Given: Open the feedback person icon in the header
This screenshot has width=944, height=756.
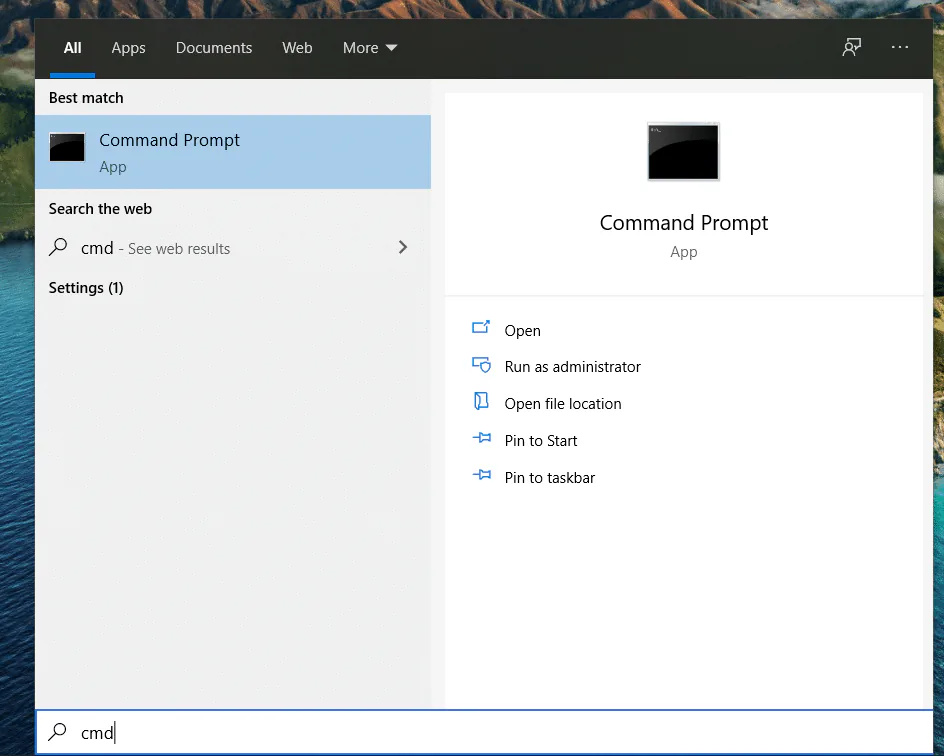Looking at the screenshot, I should pyautogui.click(x=851, y=47).
